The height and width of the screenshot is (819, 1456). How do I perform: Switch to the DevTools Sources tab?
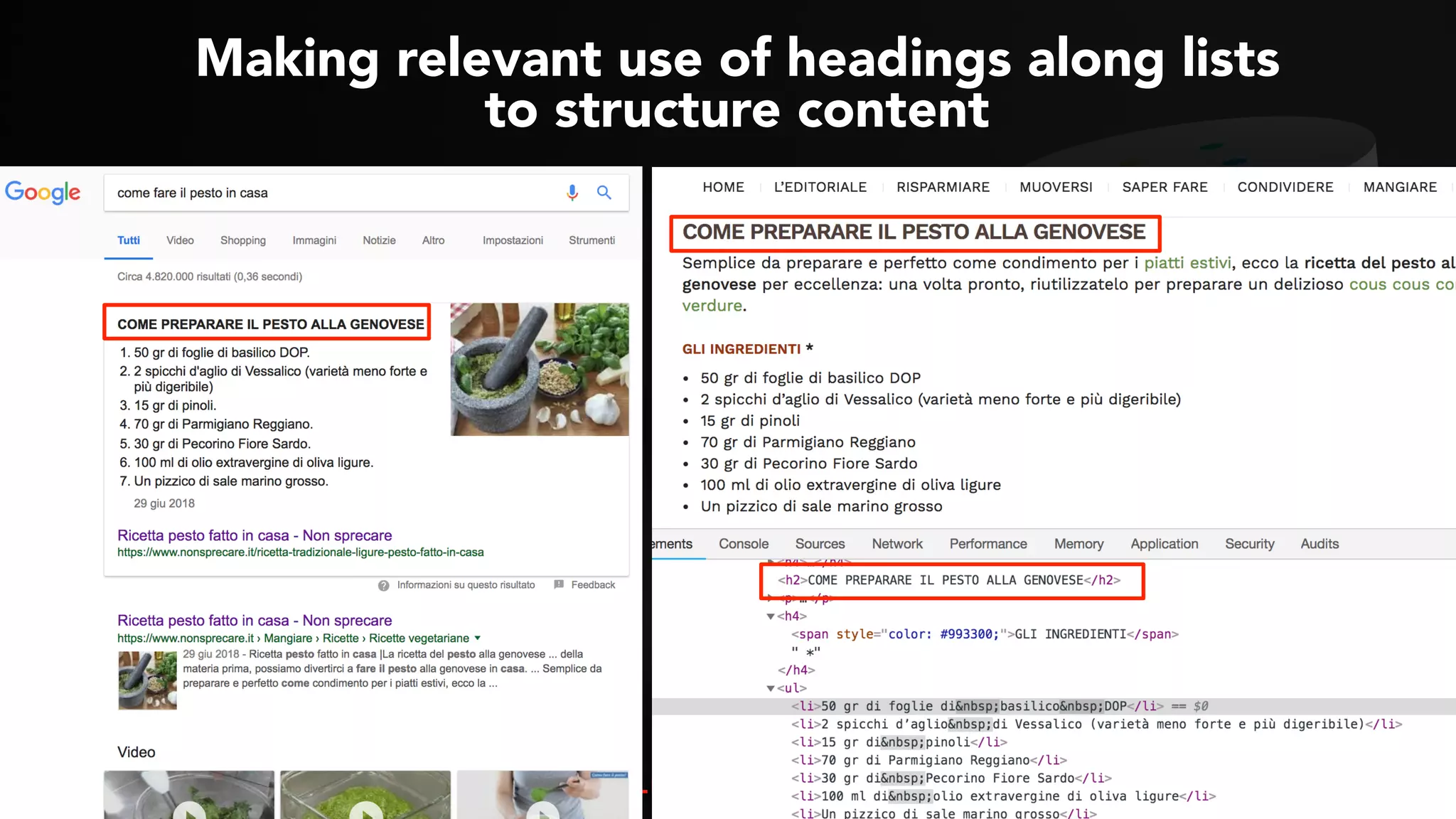[820, 544]
